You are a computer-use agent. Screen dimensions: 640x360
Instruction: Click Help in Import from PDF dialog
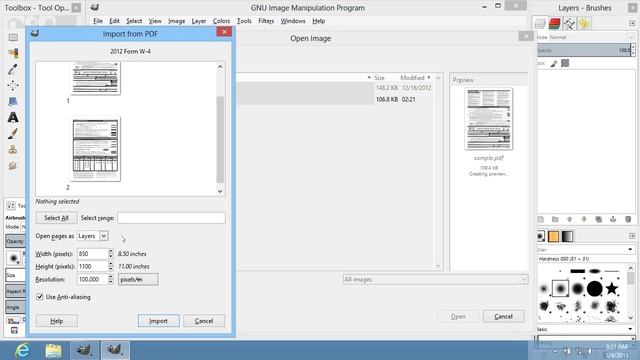coord(56,321)
